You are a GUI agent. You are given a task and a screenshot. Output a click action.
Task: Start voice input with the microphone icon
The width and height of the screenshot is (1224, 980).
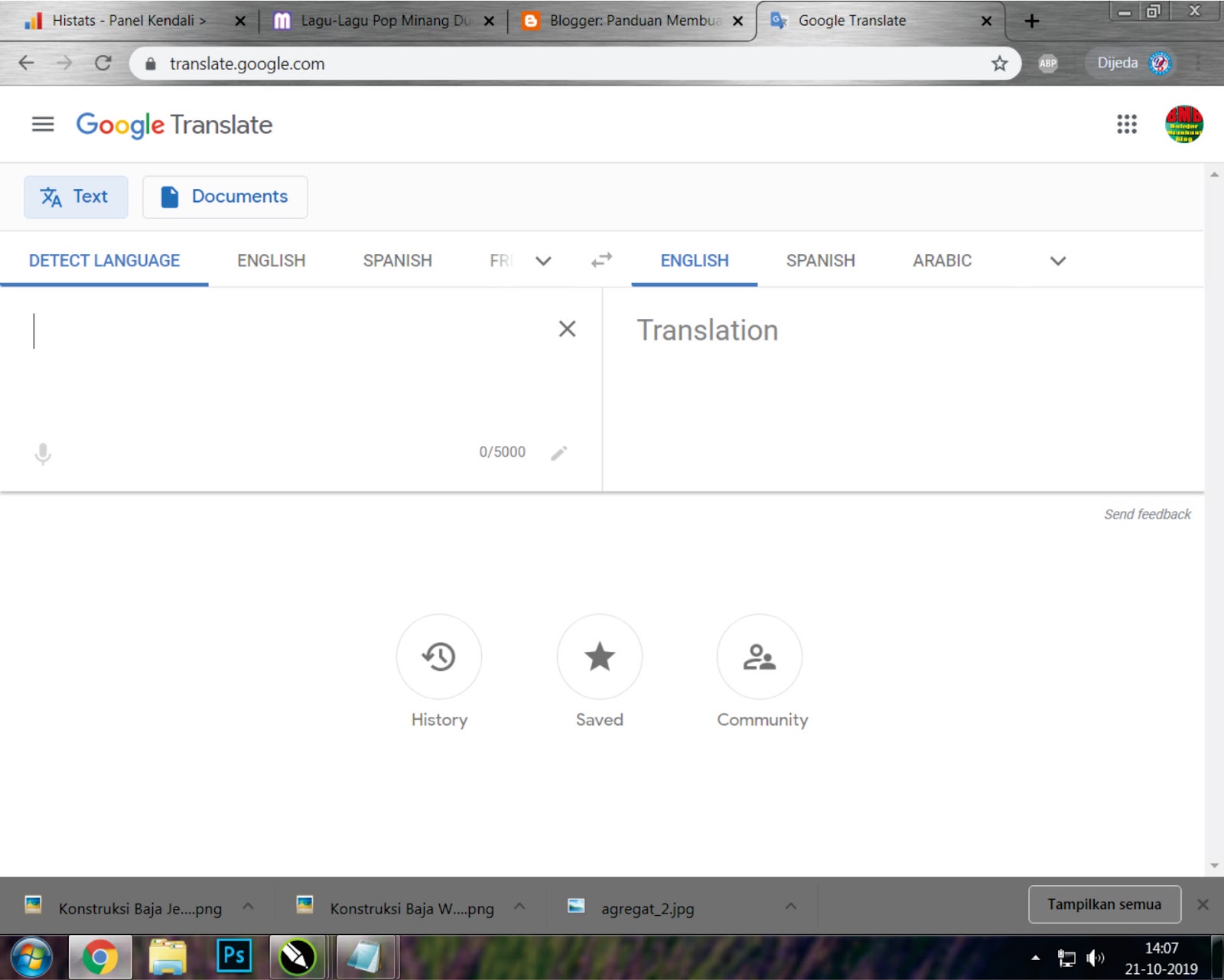[43, 454]
